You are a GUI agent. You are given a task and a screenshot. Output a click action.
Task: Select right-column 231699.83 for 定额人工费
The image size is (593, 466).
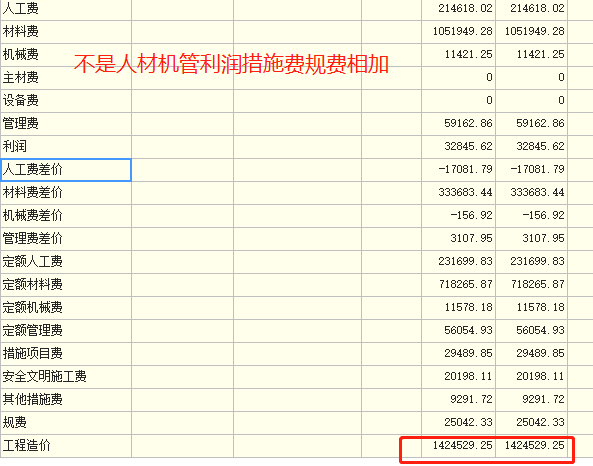[x=537, y=262]
